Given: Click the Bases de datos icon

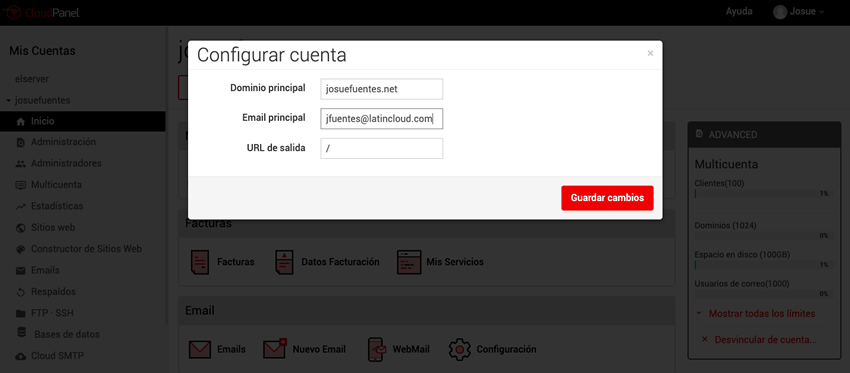Looking at the screenshot, I should (x=21, y=333).
